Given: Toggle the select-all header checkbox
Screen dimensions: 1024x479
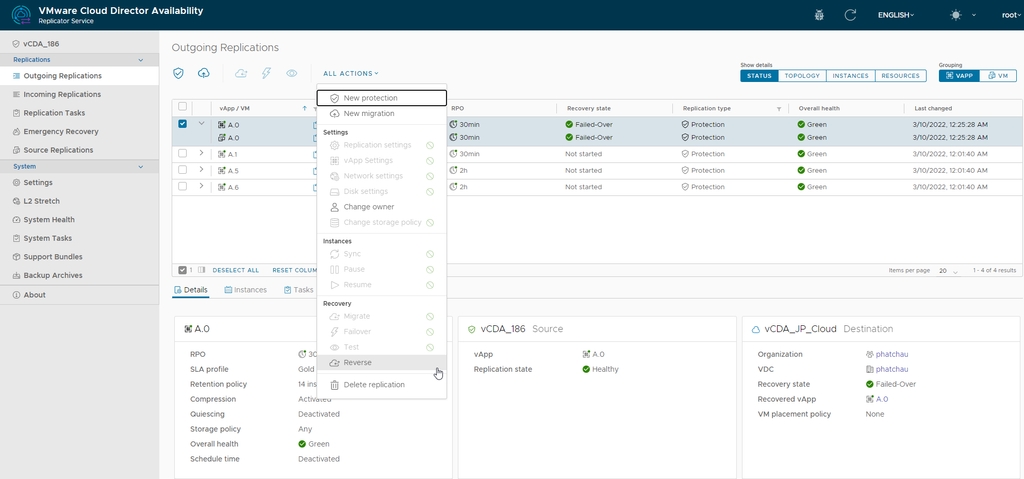Looking at the screenshot, I should 182,107.
